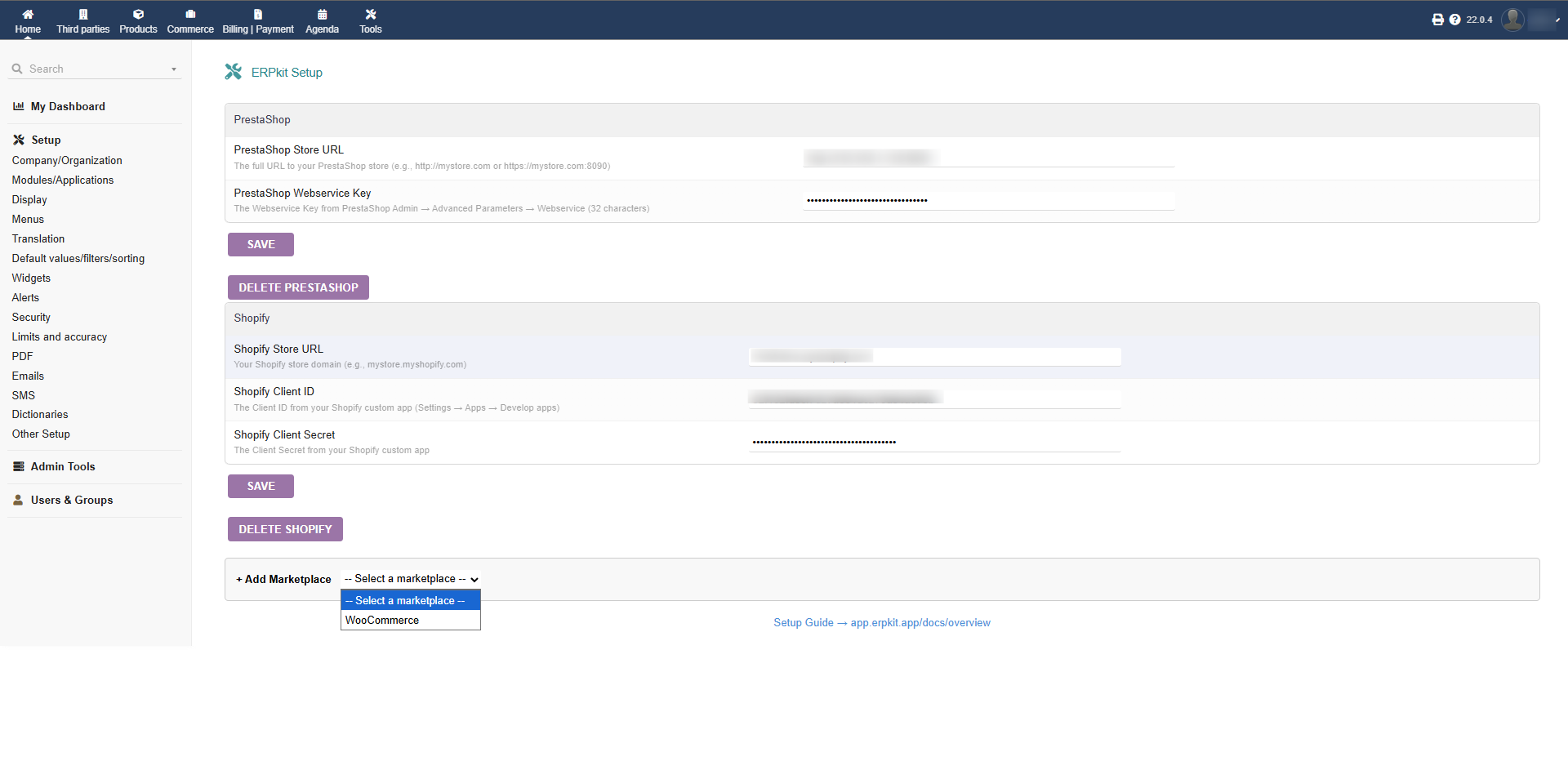1568x779 pixels.
Task: Open the SMS setup page
Action: (x=24, y=395)
